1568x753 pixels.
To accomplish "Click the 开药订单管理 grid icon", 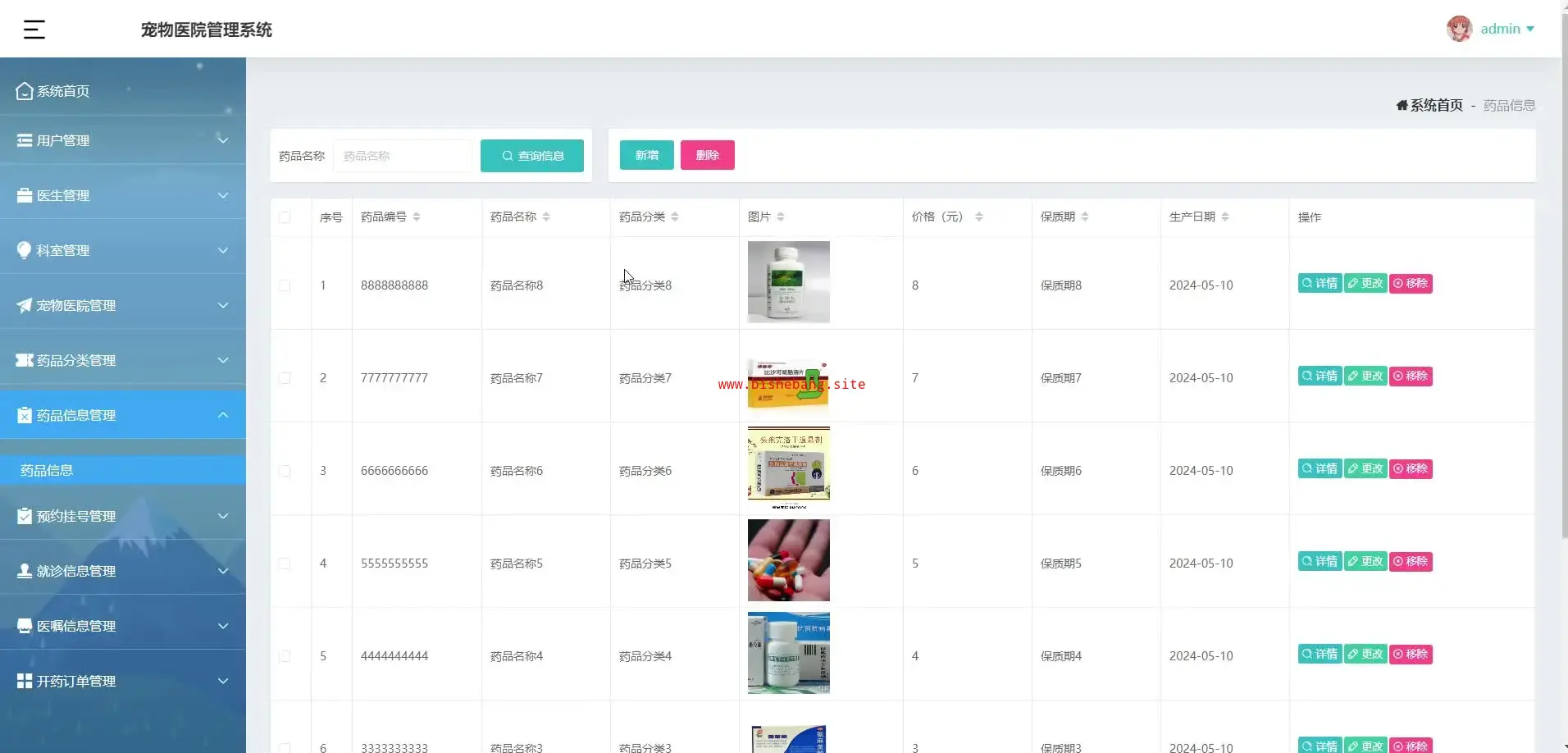I will pos(25,681).
